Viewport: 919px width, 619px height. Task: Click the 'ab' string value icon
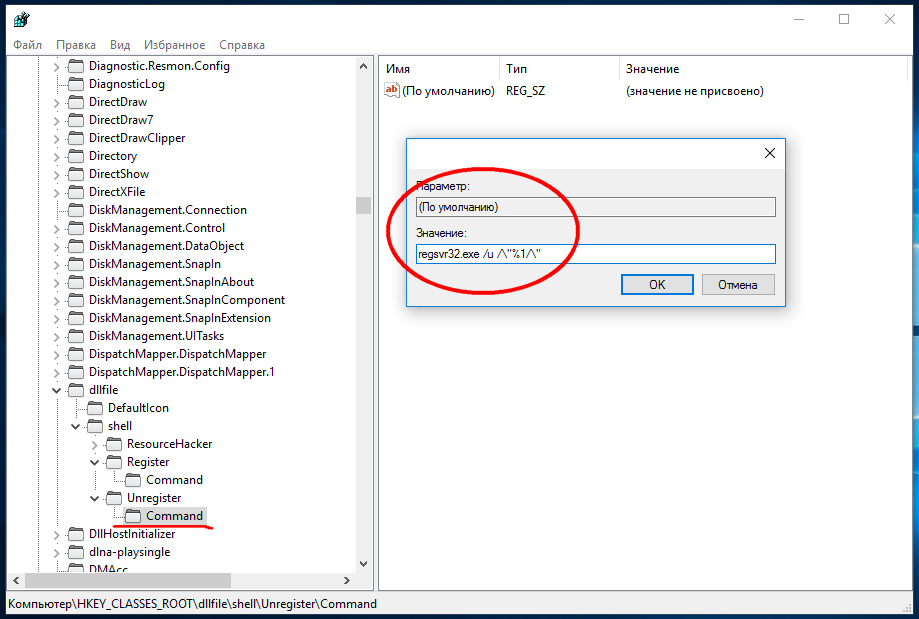coord(392,90)
